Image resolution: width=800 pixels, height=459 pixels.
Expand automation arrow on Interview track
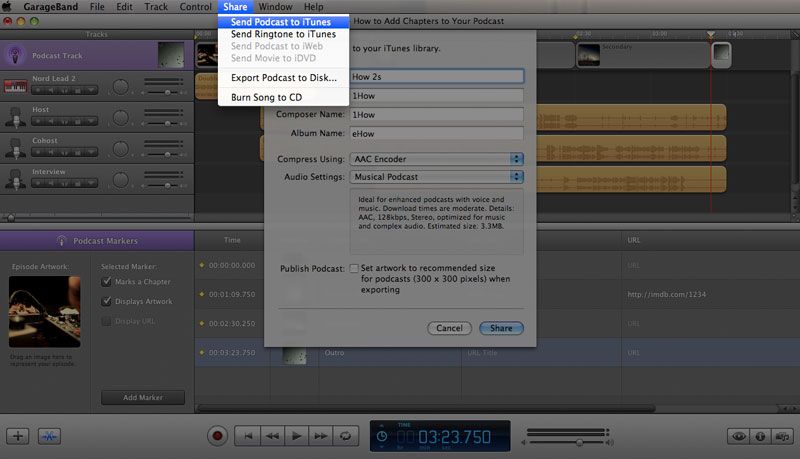[x=91, y=184]
